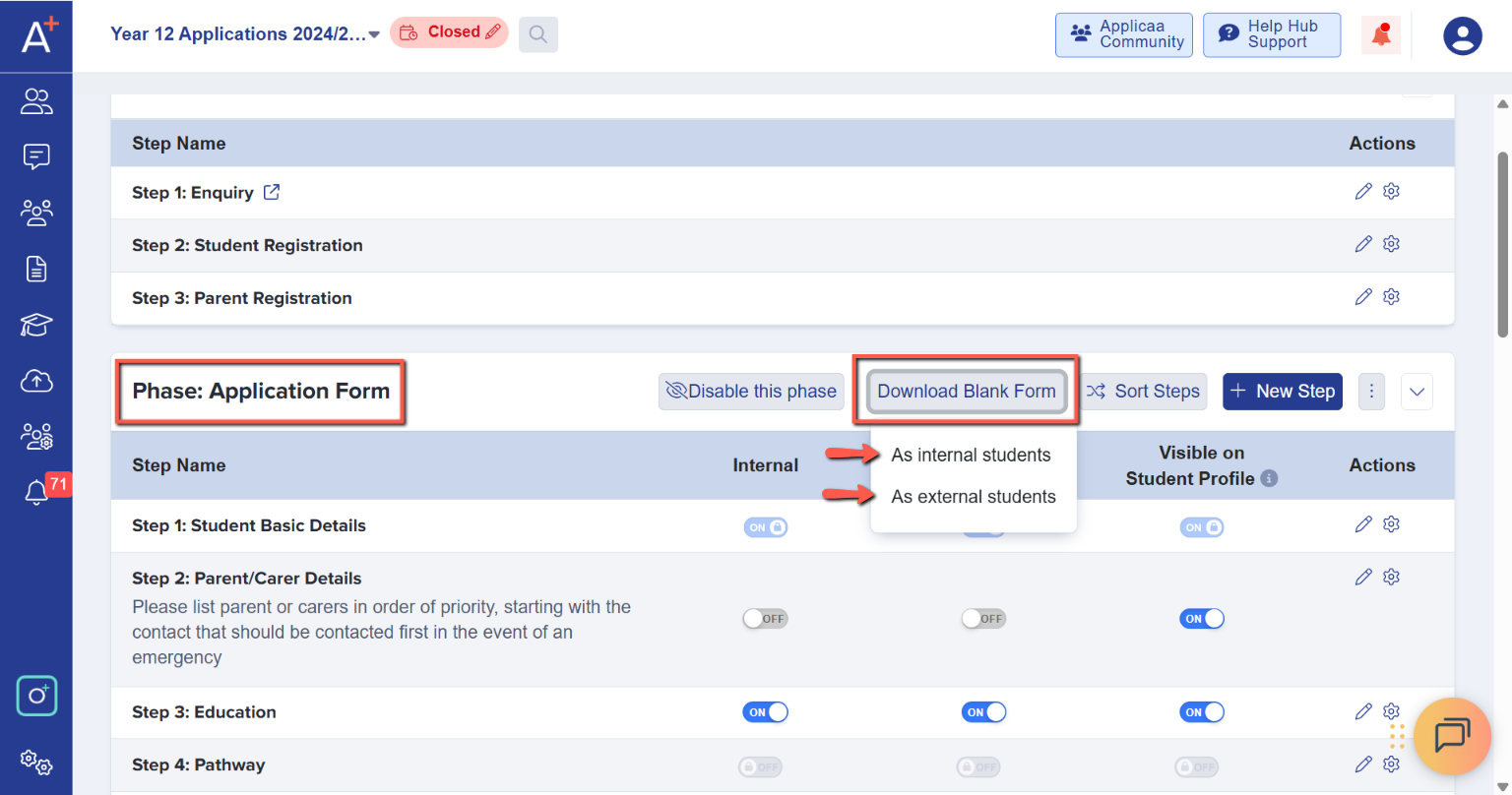Image resolution: width=1512 pixels, height=795 pixels.
Task: Click Disable this phase button
Action: tap(751, 392)
